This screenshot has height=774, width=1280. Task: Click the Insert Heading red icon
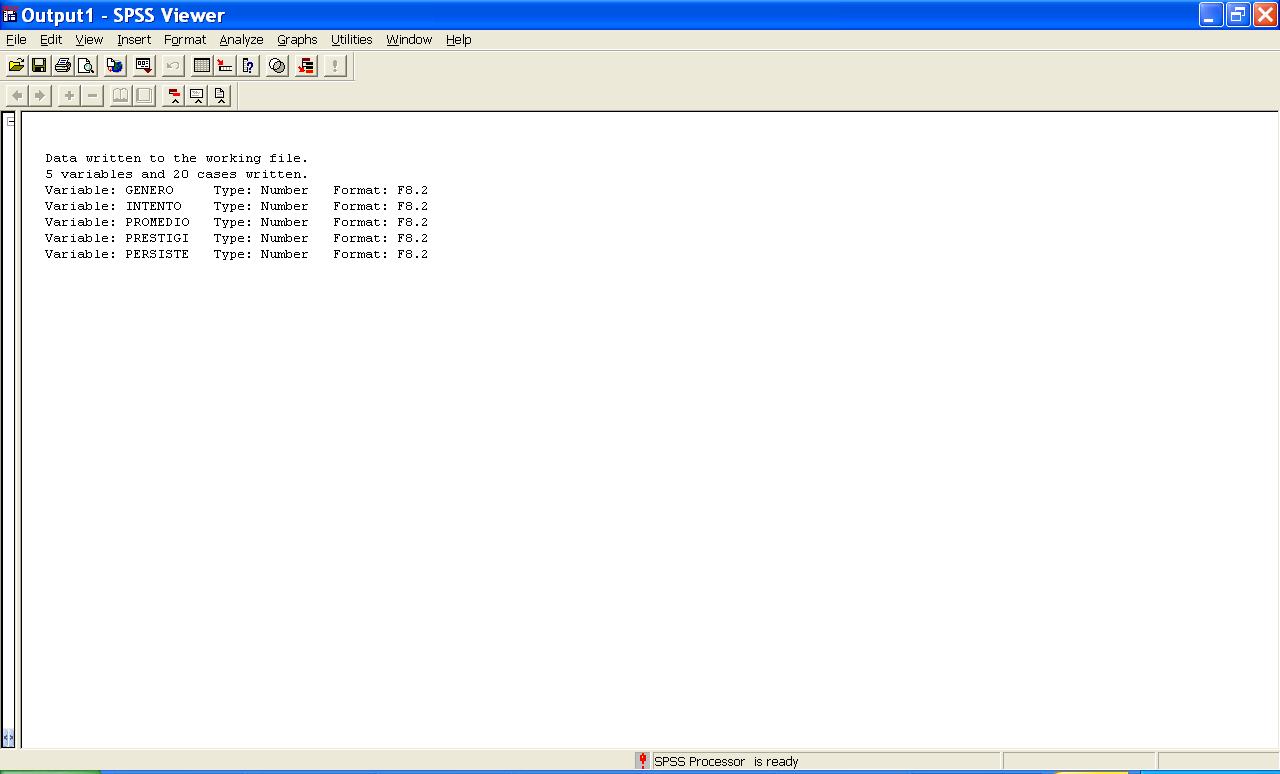tap(174, 96)
